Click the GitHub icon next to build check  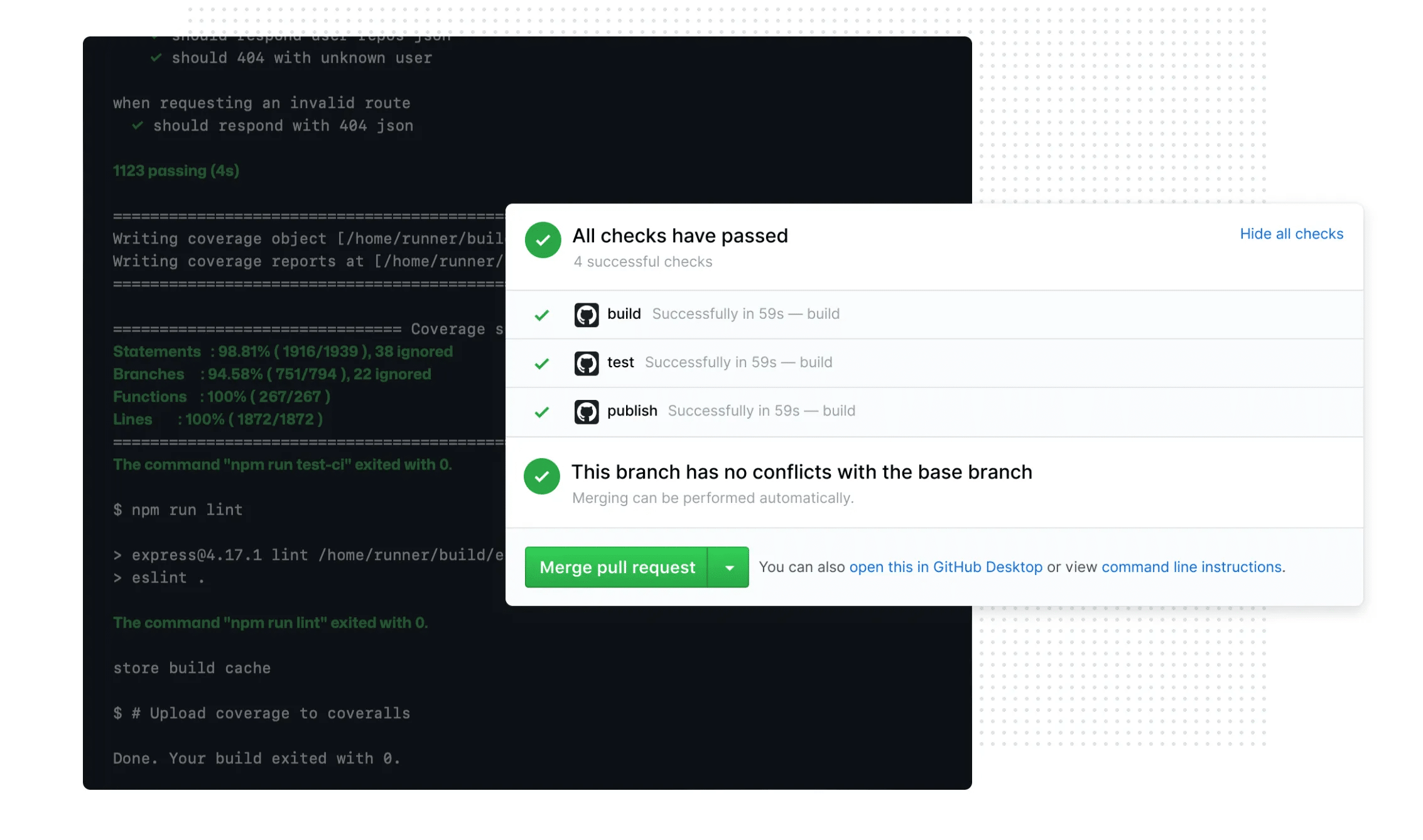pos(587,314)
